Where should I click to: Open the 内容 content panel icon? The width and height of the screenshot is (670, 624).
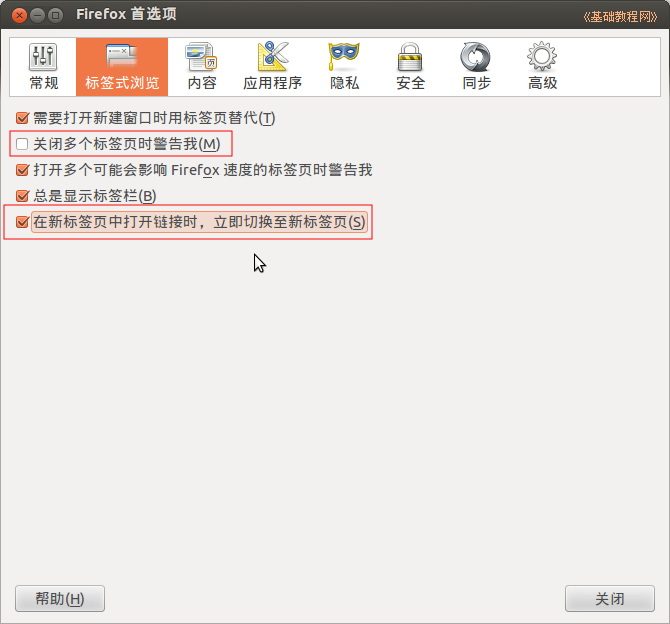pos(202,67)
